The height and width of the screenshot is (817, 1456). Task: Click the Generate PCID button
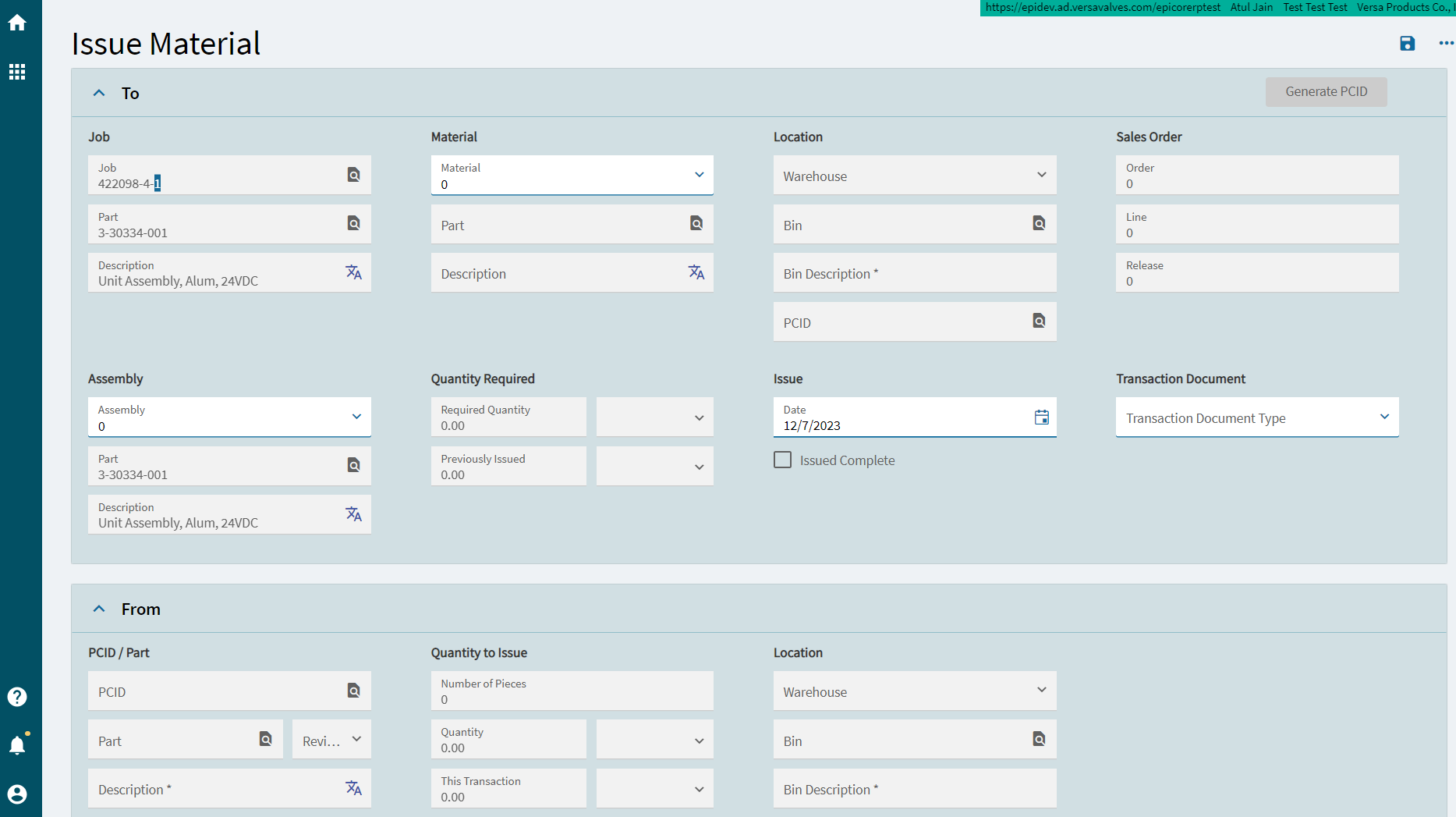point(1326,91)
